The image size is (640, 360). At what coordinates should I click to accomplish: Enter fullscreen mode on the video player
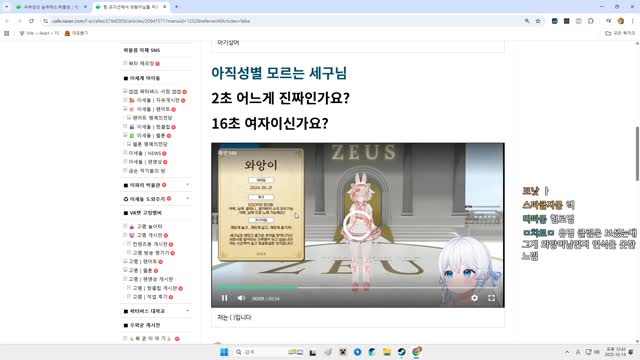(x=491, y=298)
